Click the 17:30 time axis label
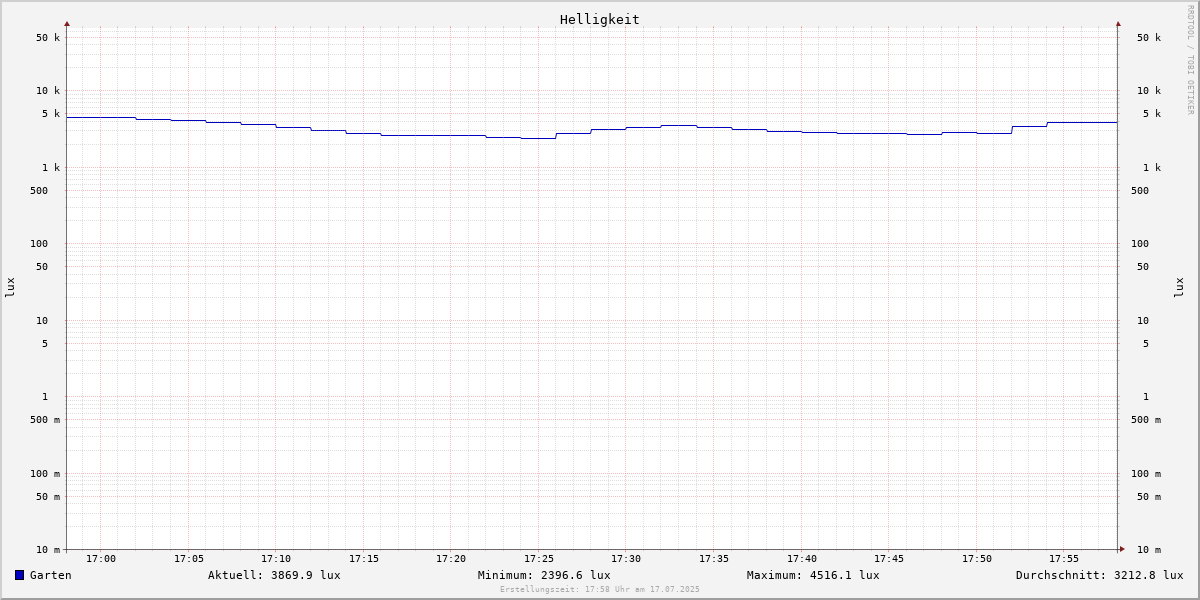 pos(626,559)
